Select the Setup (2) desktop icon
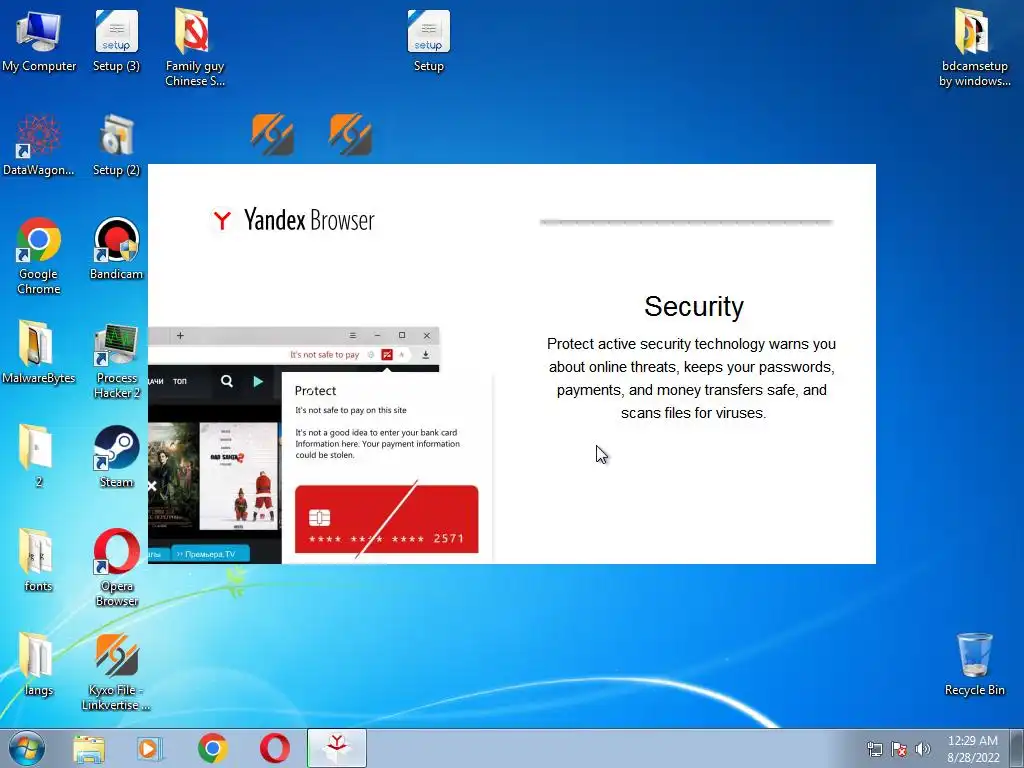1024x768 pixels. click(116, 145)
